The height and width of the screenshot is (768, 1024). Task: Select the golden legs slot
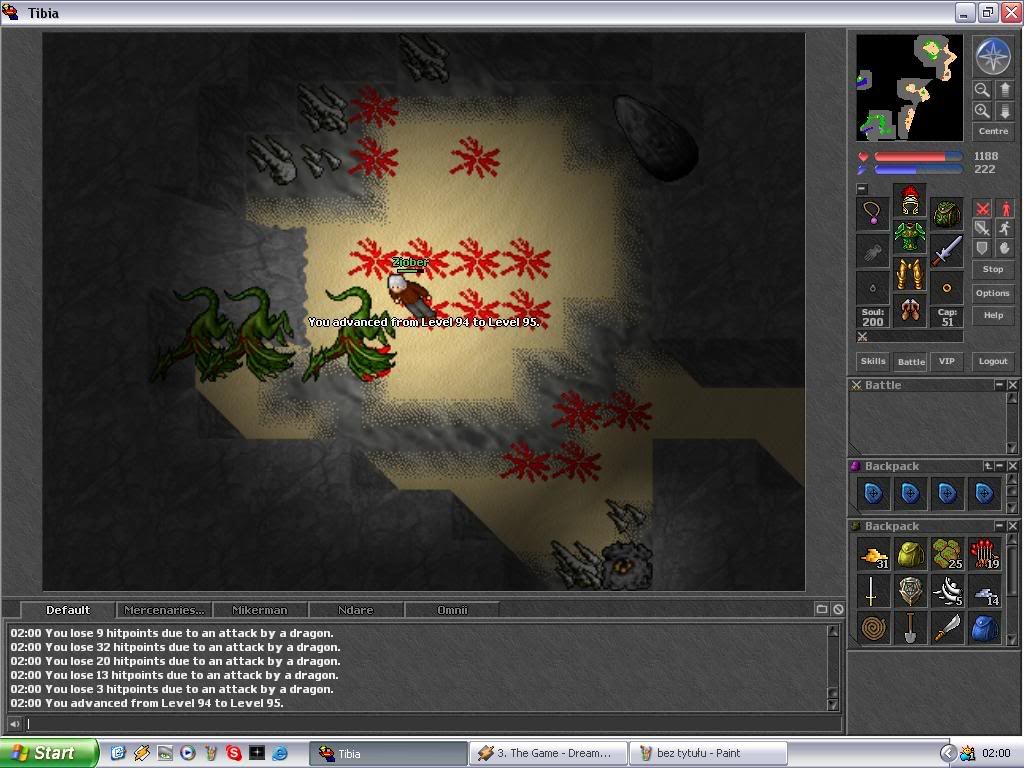pyautogui.click(x=910, y=274)
